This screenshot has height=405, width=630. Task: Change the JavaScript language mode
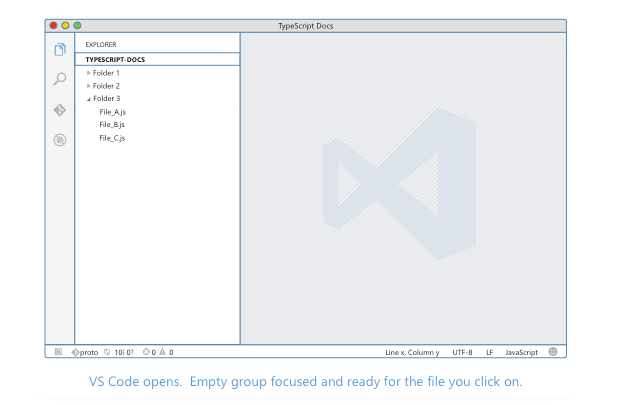521,352
